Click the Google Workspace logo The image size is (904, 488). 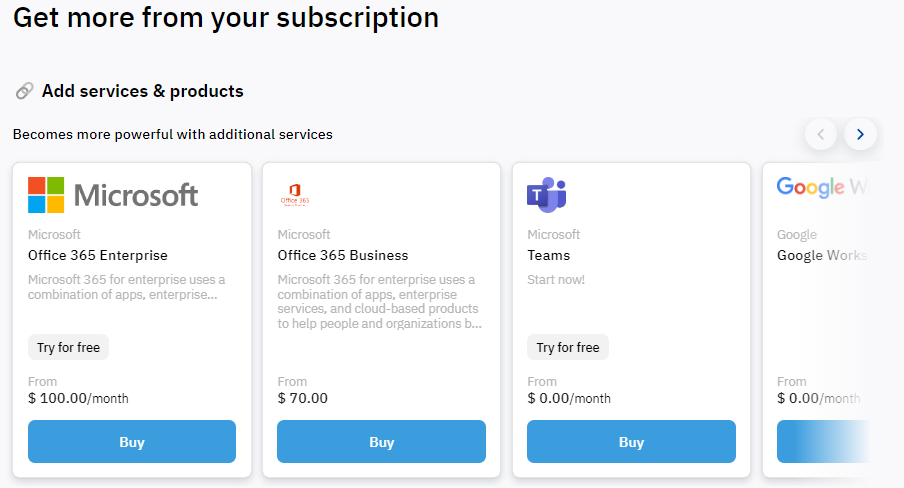(x=822, y=187)
